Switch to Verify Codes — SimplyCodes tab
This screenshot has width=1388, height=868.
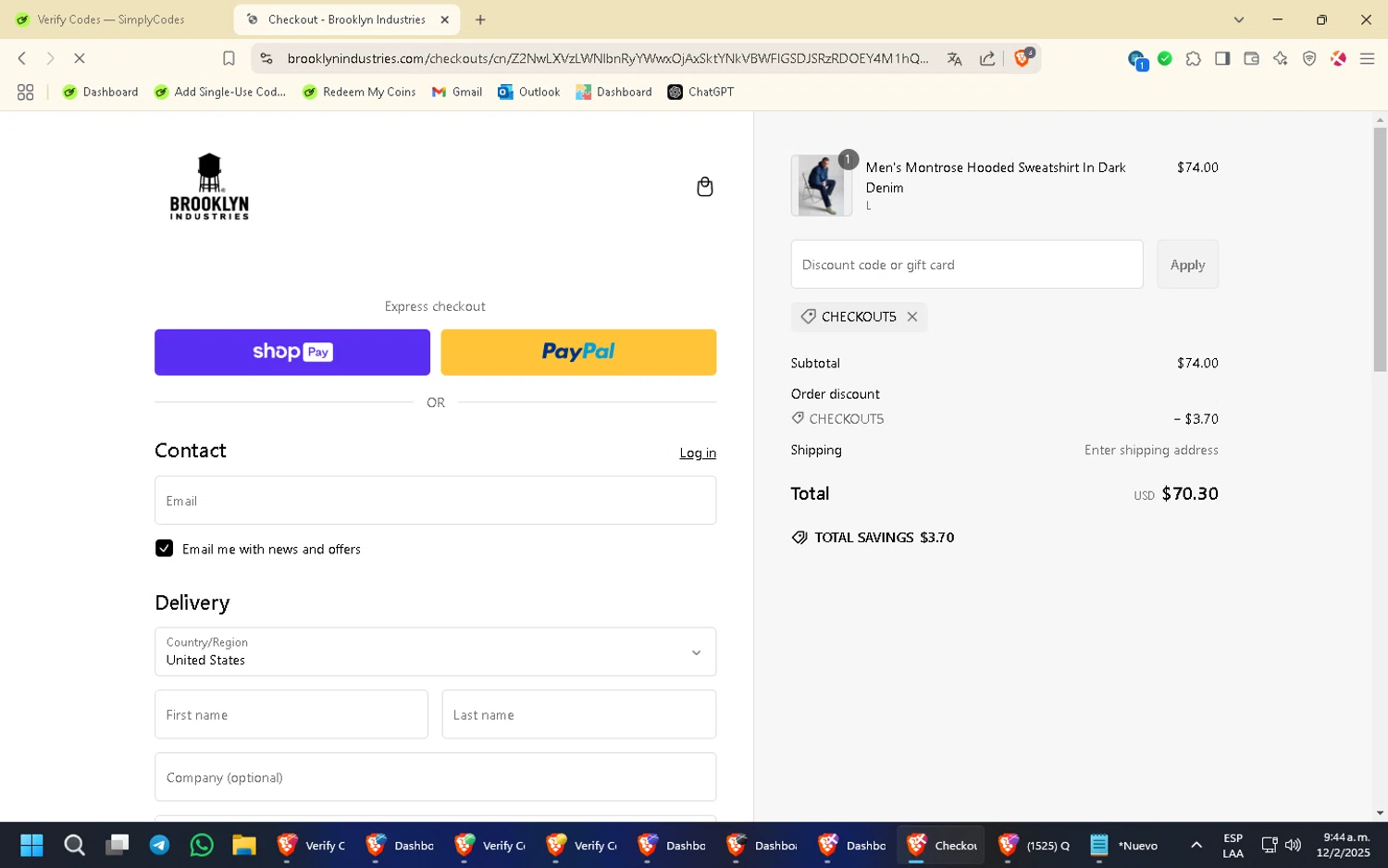[111, 19]
